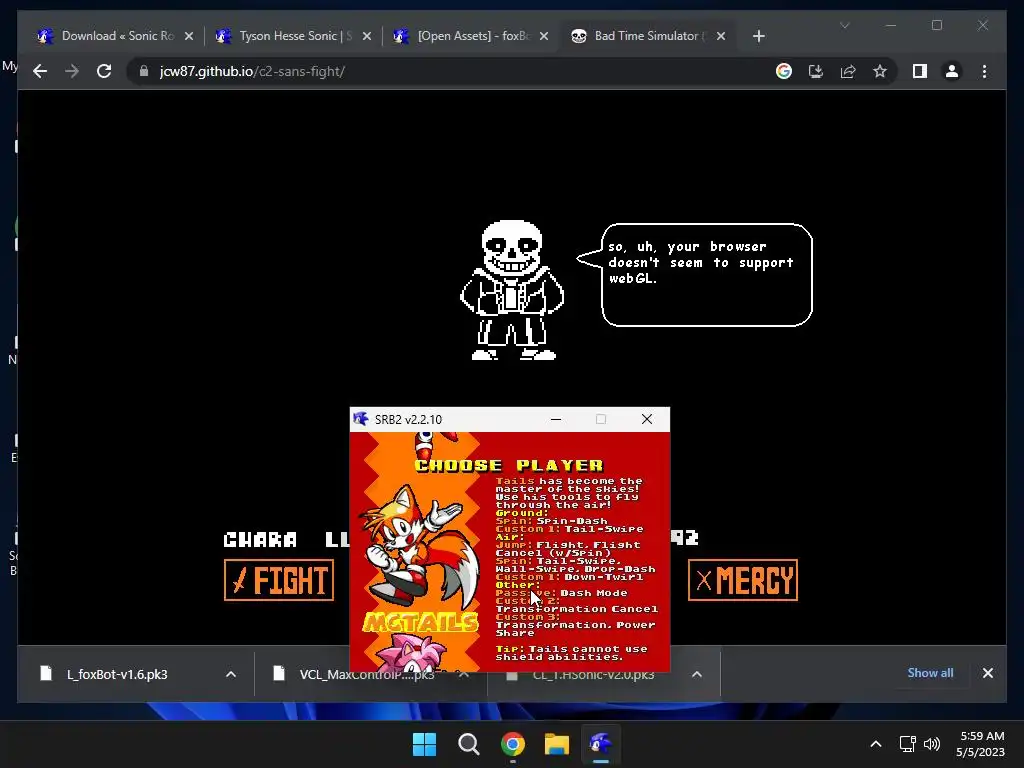1024x768 pixels.
Task: Reload the Bad Time Simulator page
Action: [x=104, y=71]
